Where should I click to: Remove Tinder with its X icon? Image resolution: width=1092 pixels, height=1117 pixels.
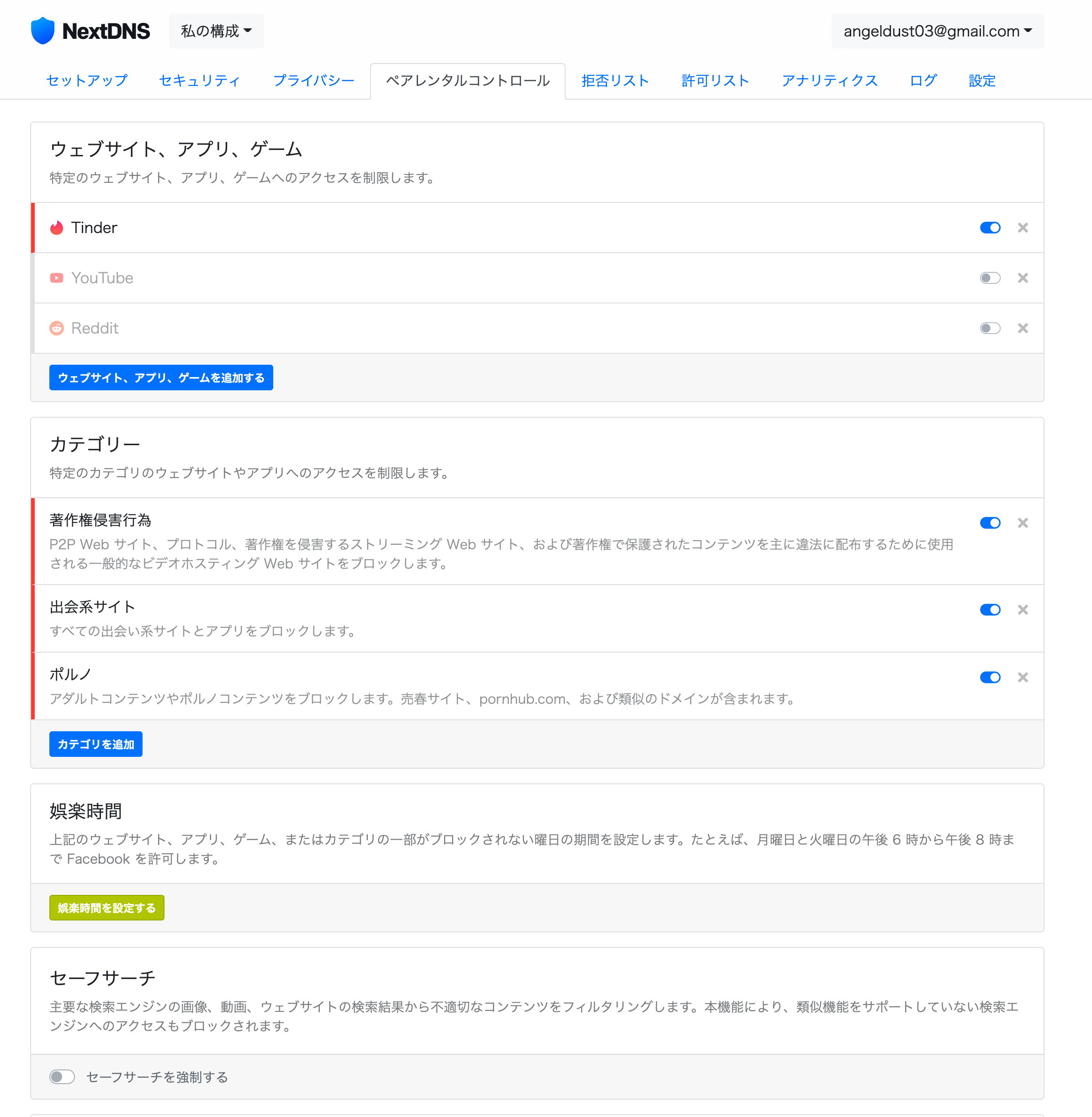click(1023, 228)
